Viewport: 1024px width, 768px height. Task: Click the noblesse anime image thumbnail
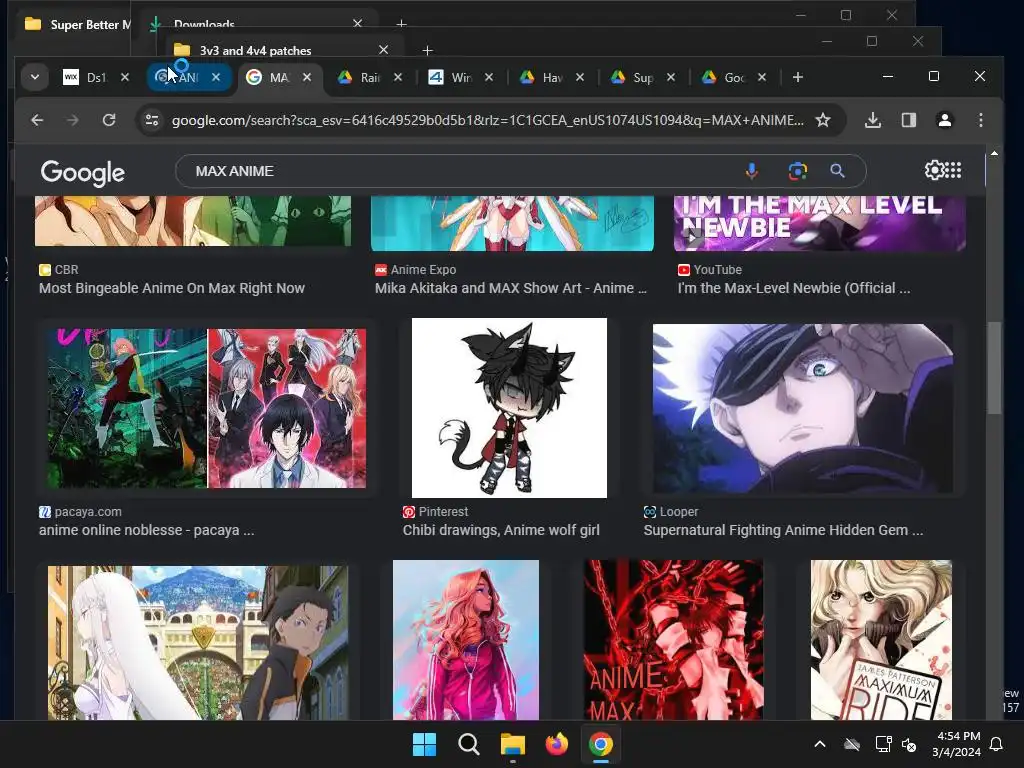pyautogui.click(x=206, y=408)
